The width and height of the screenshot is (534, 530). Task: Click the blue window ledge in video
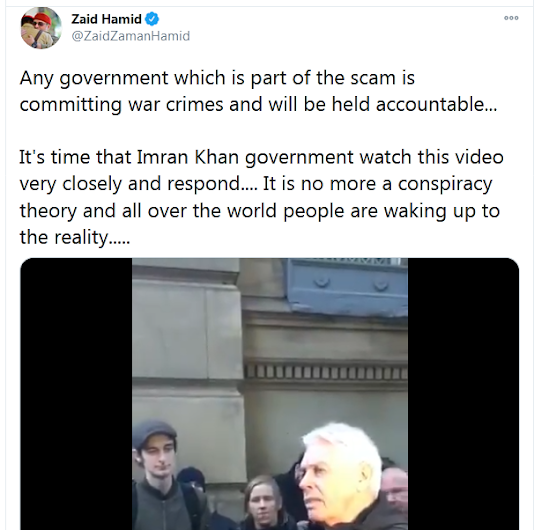(347, 286)
